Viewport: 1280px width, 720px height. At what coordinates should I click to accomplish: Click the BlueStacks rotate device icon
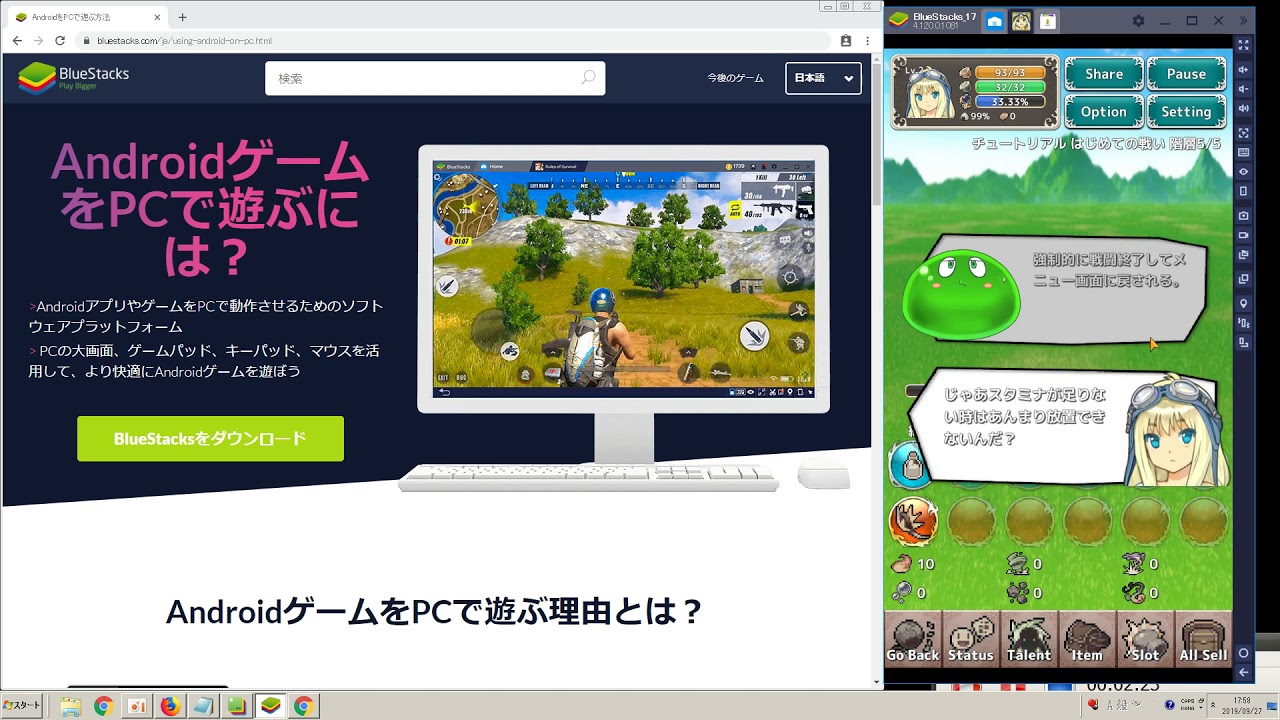[1243, 191]
